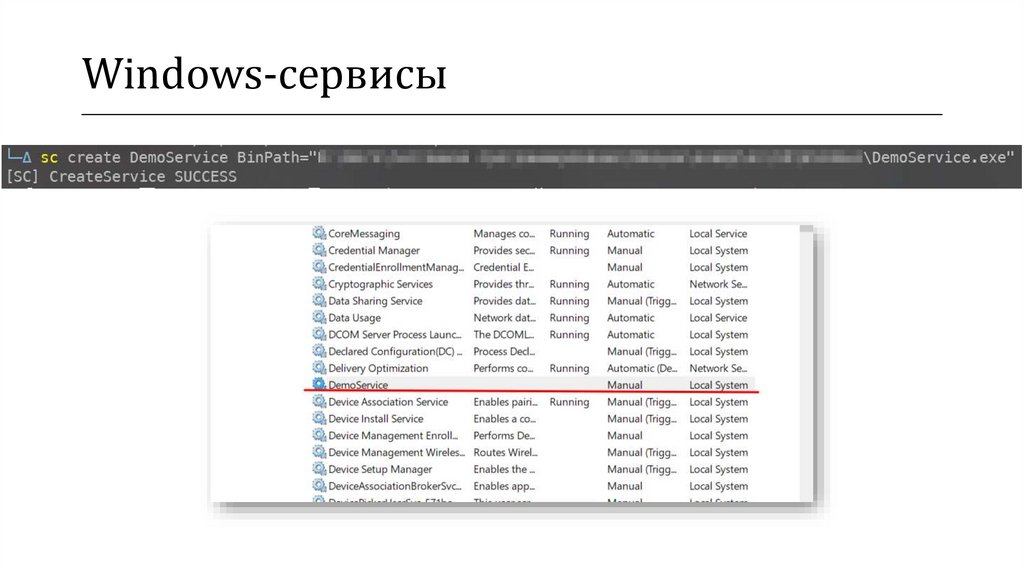1024x574 pixels.
Task: Select the CredentialEnrollmentManager service entry
Action: click(396, 268)
